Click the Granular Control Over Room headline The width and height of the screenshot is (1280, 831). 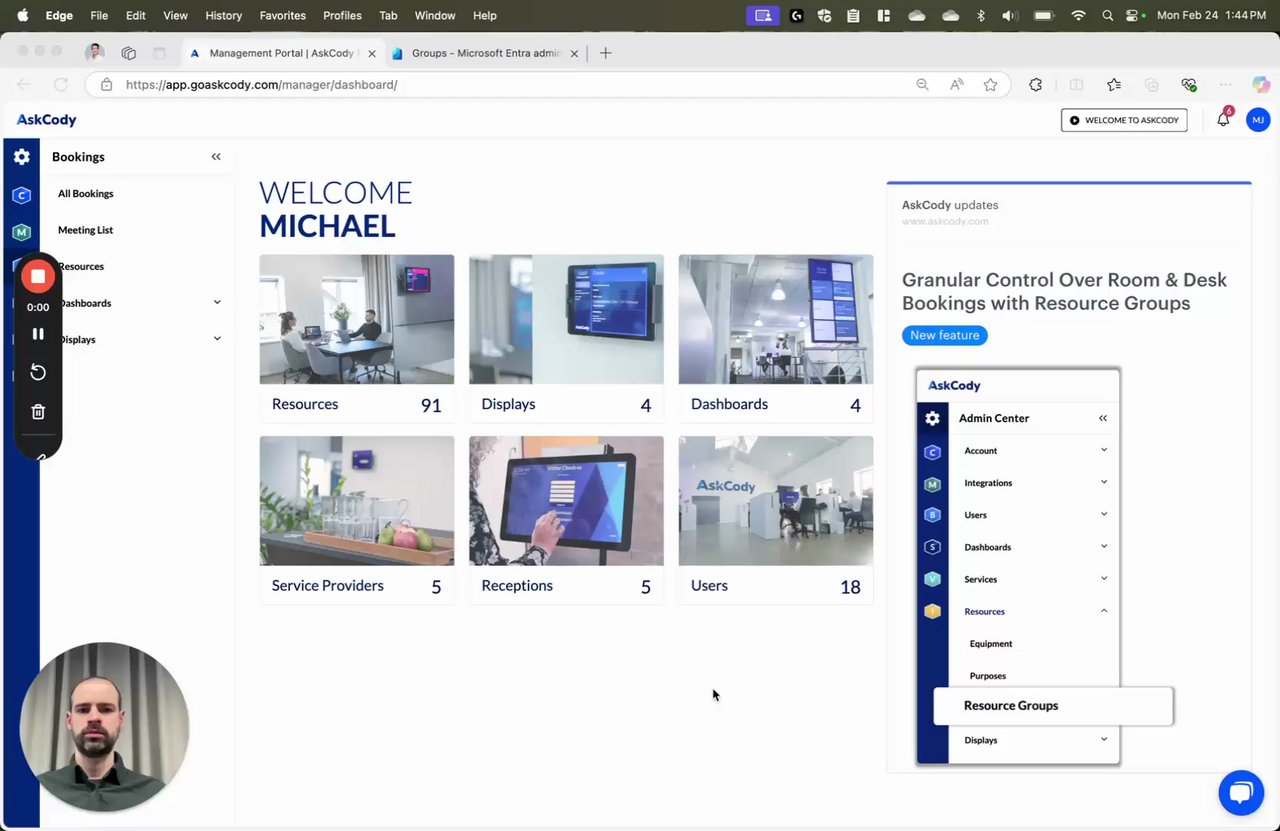[x=1065, y=291]
